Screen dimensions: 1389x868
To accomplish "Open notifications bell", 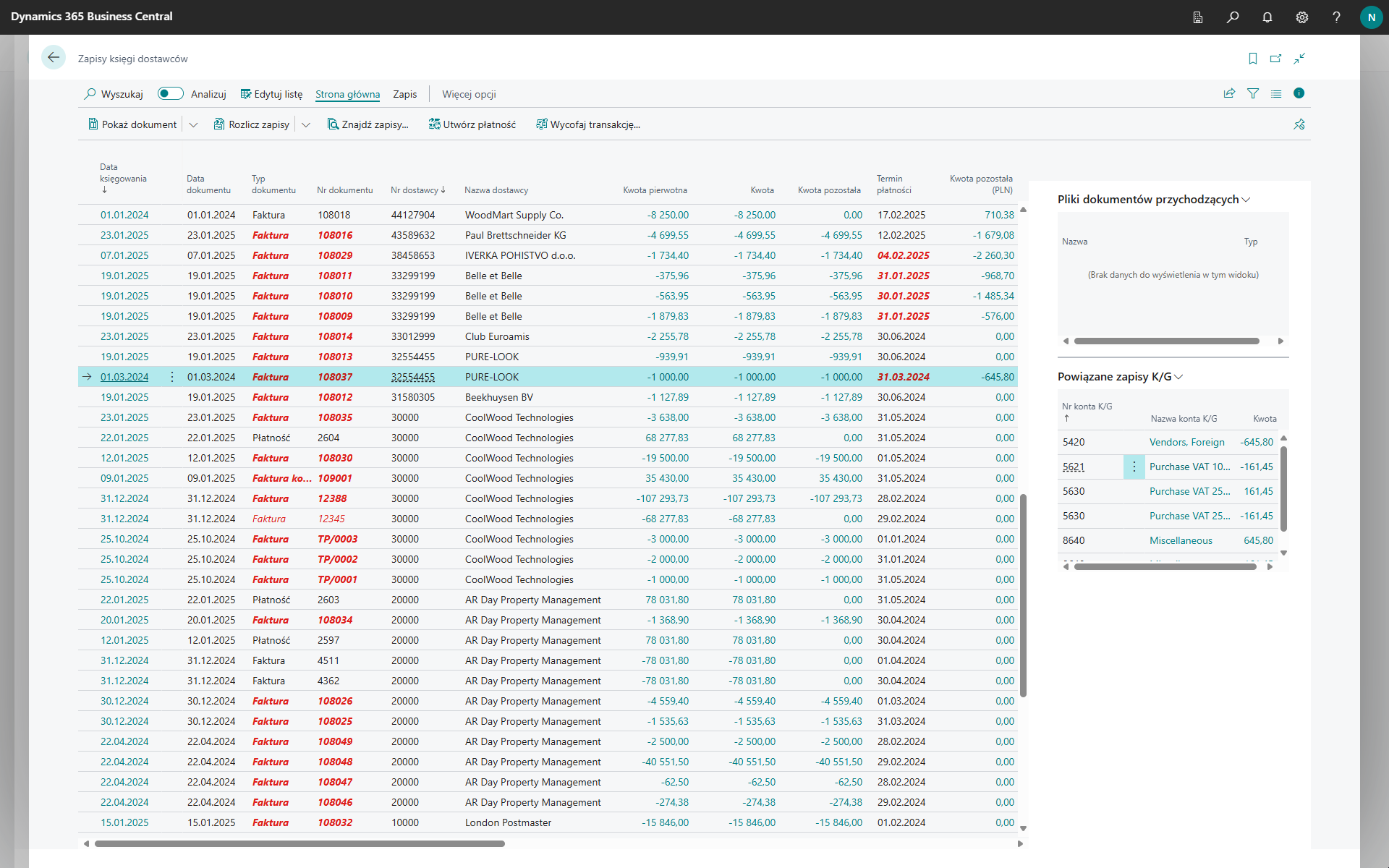I will click(1267, 17).
